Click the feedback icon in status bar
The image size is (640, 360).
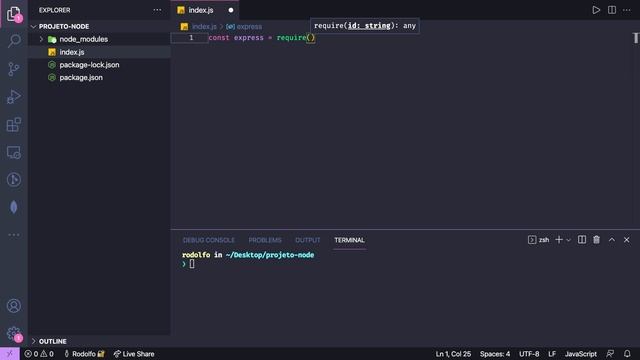[x=610, y=354]
